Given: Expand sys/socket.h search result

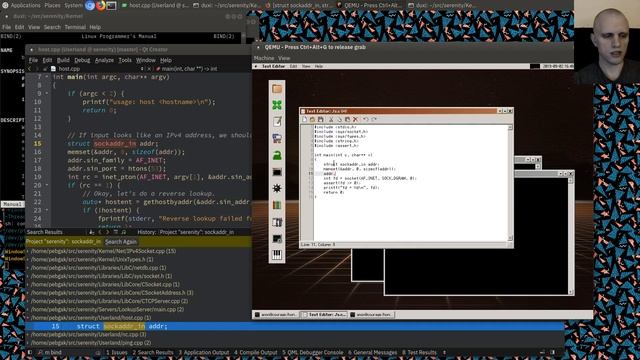Looking at the screenshot, I should tap(28, 276).
